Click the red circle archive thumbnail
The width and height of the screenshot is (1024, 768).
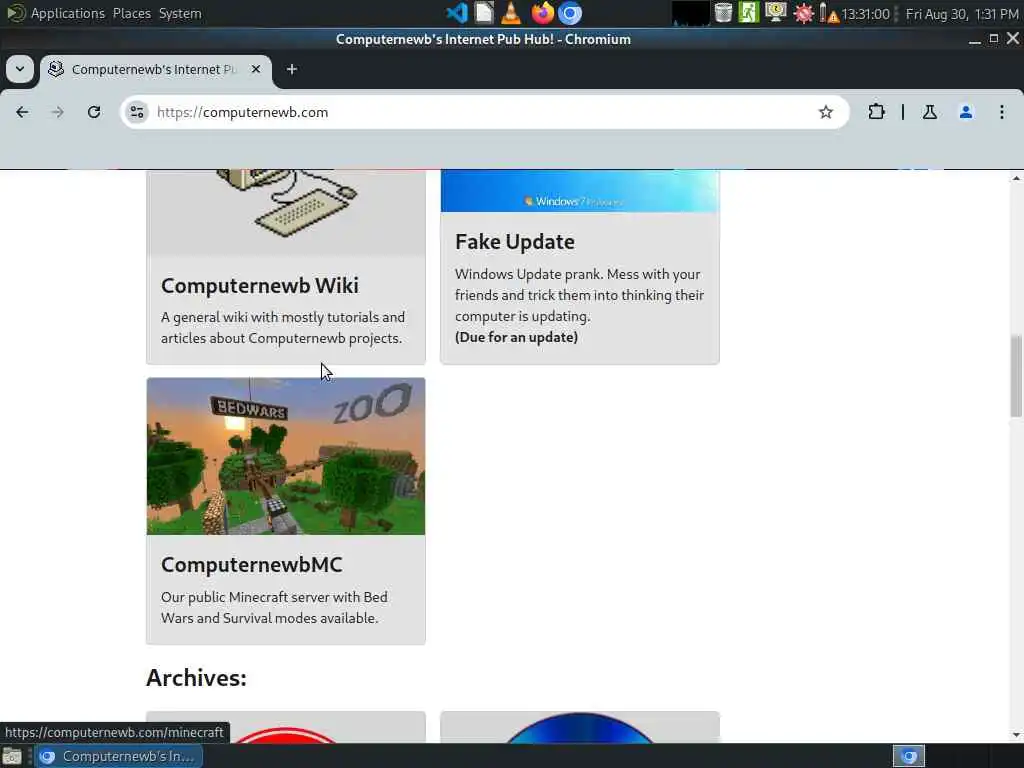coord(286,728)
